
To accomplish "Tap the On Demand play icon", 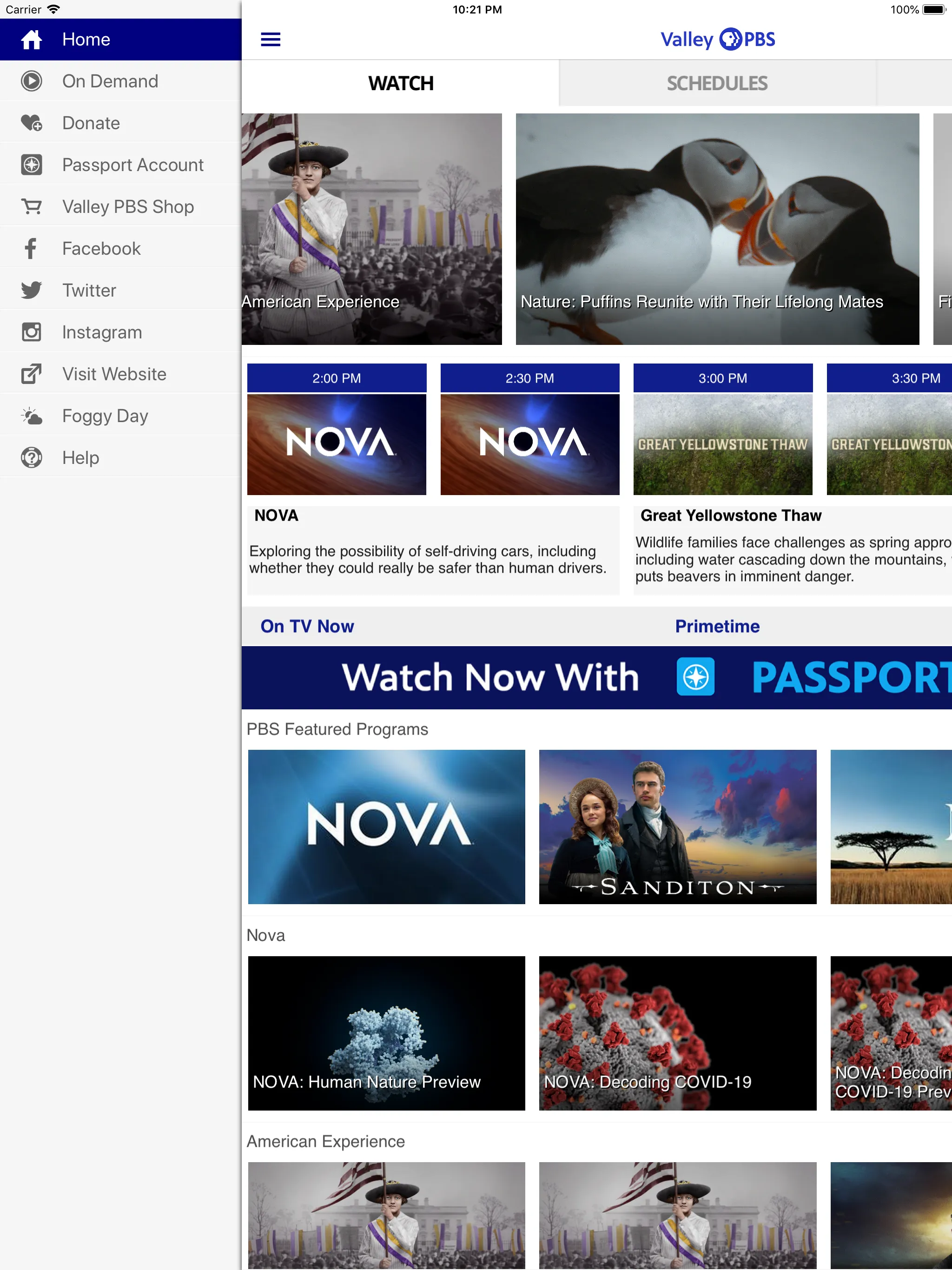I will tap(31, 81).
